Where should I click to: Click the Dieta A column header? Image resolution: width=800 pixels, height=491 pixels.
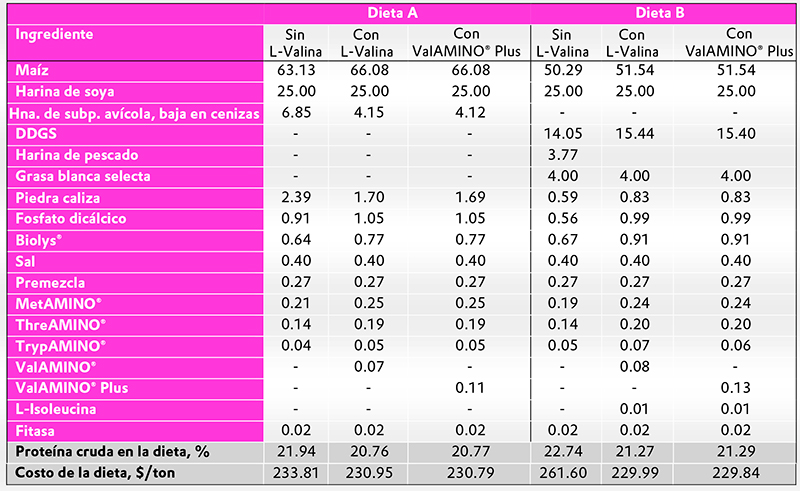click(392, 13)
